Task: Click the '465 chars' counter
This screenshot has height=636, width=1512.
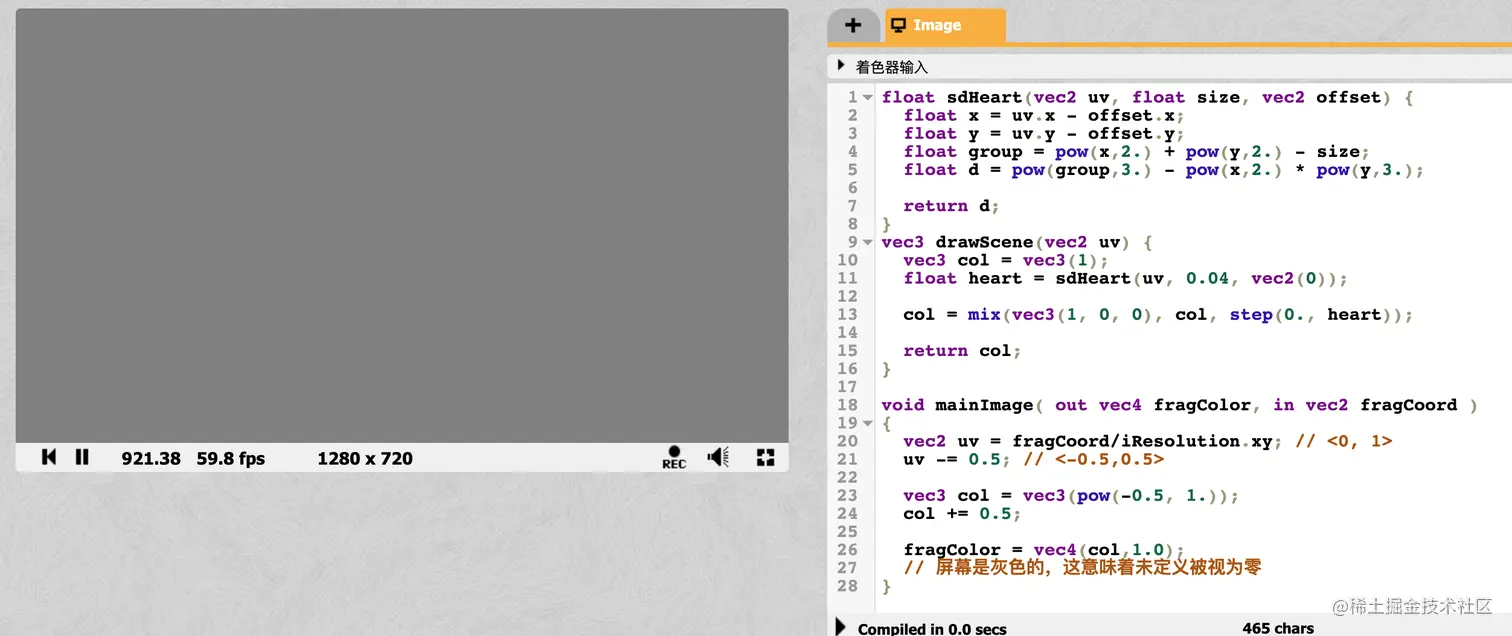Action: point(1278,628)
